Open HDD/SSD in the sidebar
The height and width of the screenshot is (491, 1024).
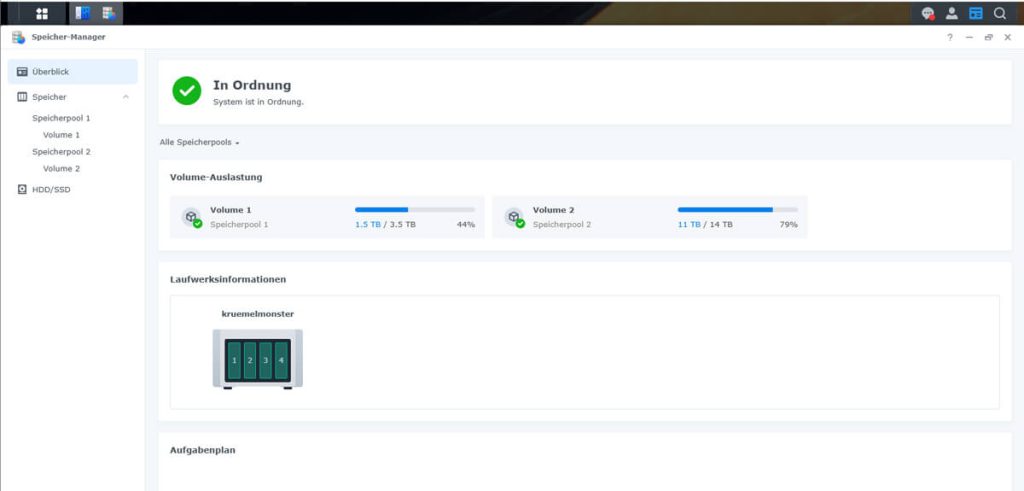[x=51, y=189]
